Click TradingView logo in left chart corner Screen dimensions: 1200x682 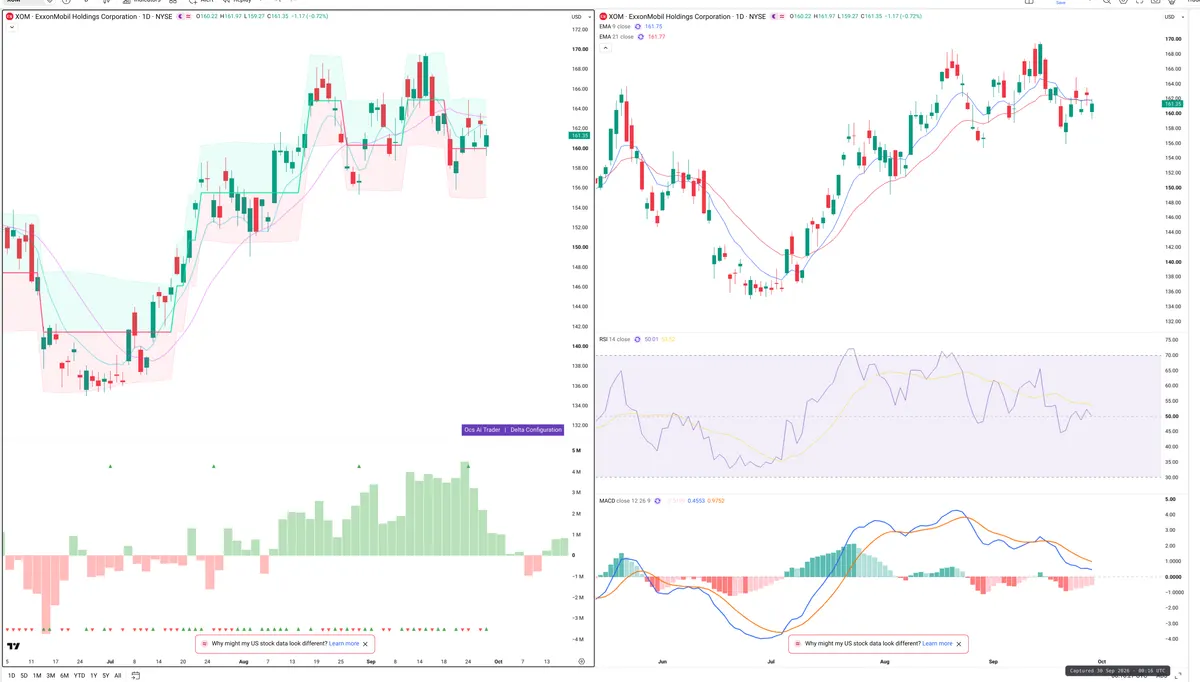click(13, 646)
